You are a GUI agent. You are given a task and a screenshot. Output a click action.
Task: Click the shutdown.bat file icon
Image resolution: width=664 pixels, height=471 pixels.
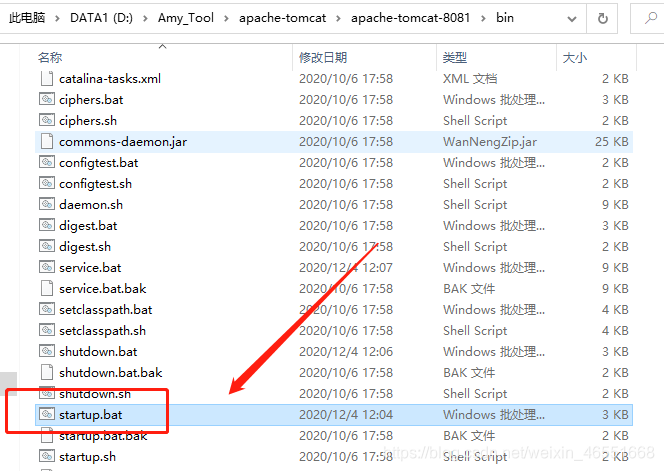click(47, 351)
